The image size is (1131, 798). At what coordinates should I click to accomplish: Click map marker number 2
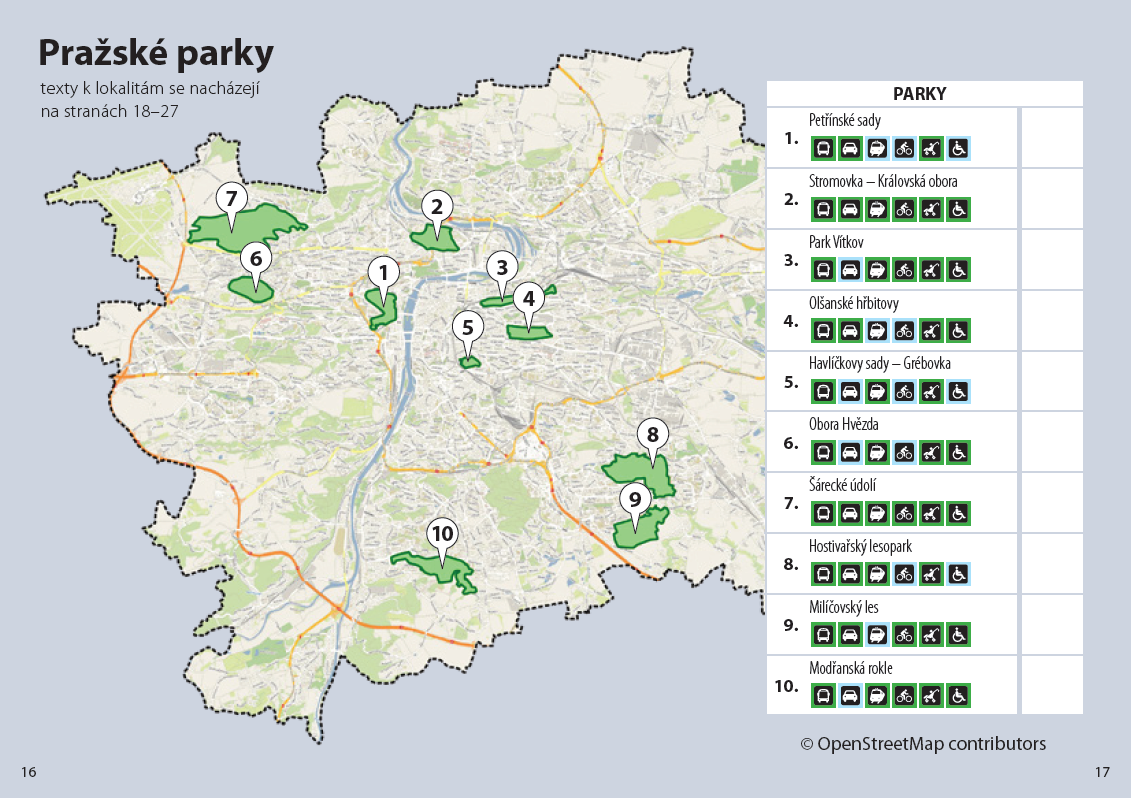click(x=436, y=207)
